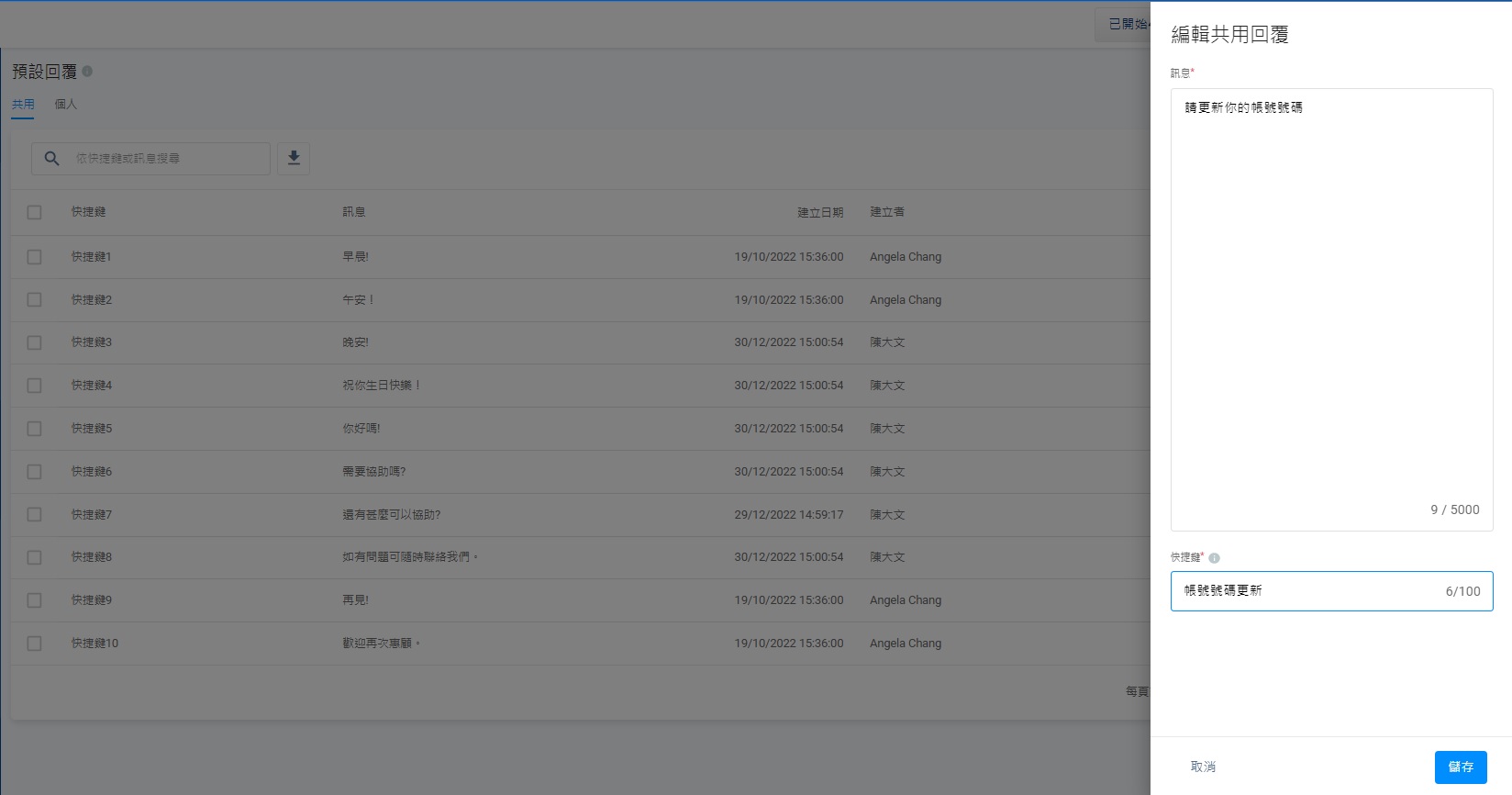This screenshot has width=1512, height=795.
Task: Click the 取消 cancel button
Action: 1203,767
